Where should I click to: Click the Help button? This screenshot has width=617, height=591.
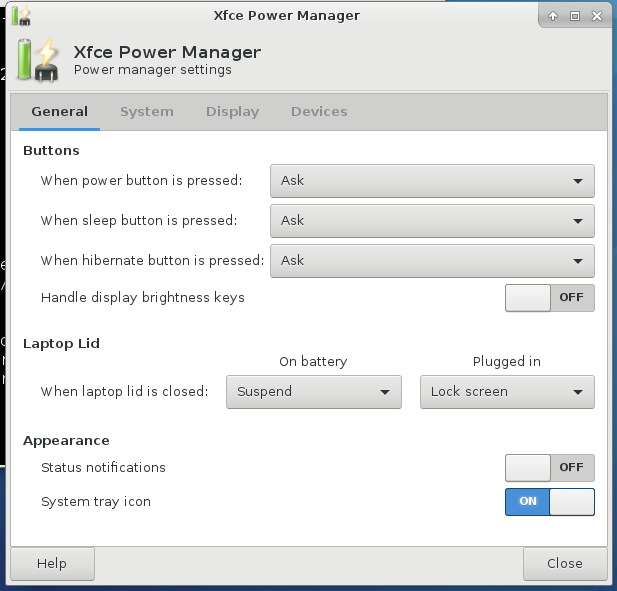point(52,564)
